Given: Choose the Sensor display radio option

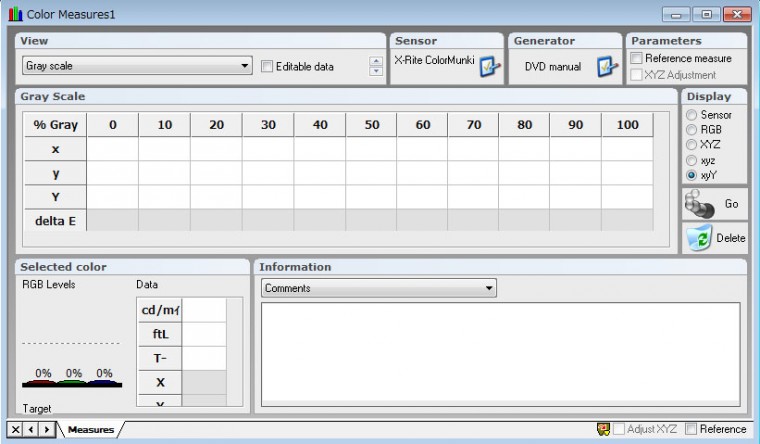Looking at the screenshot, I should click(691, 115).
